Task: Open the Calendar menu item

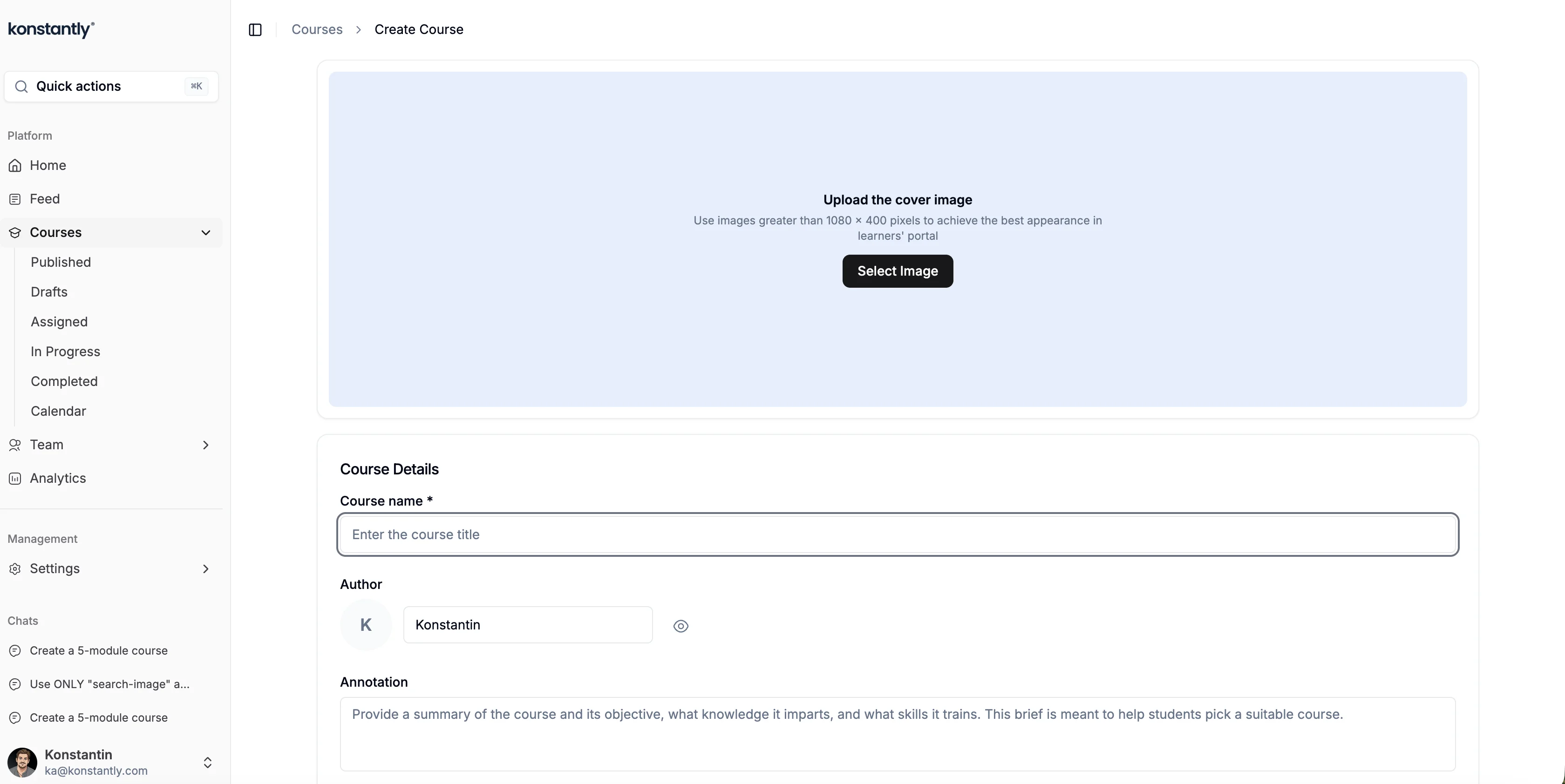Action: (x=58, y=411)
